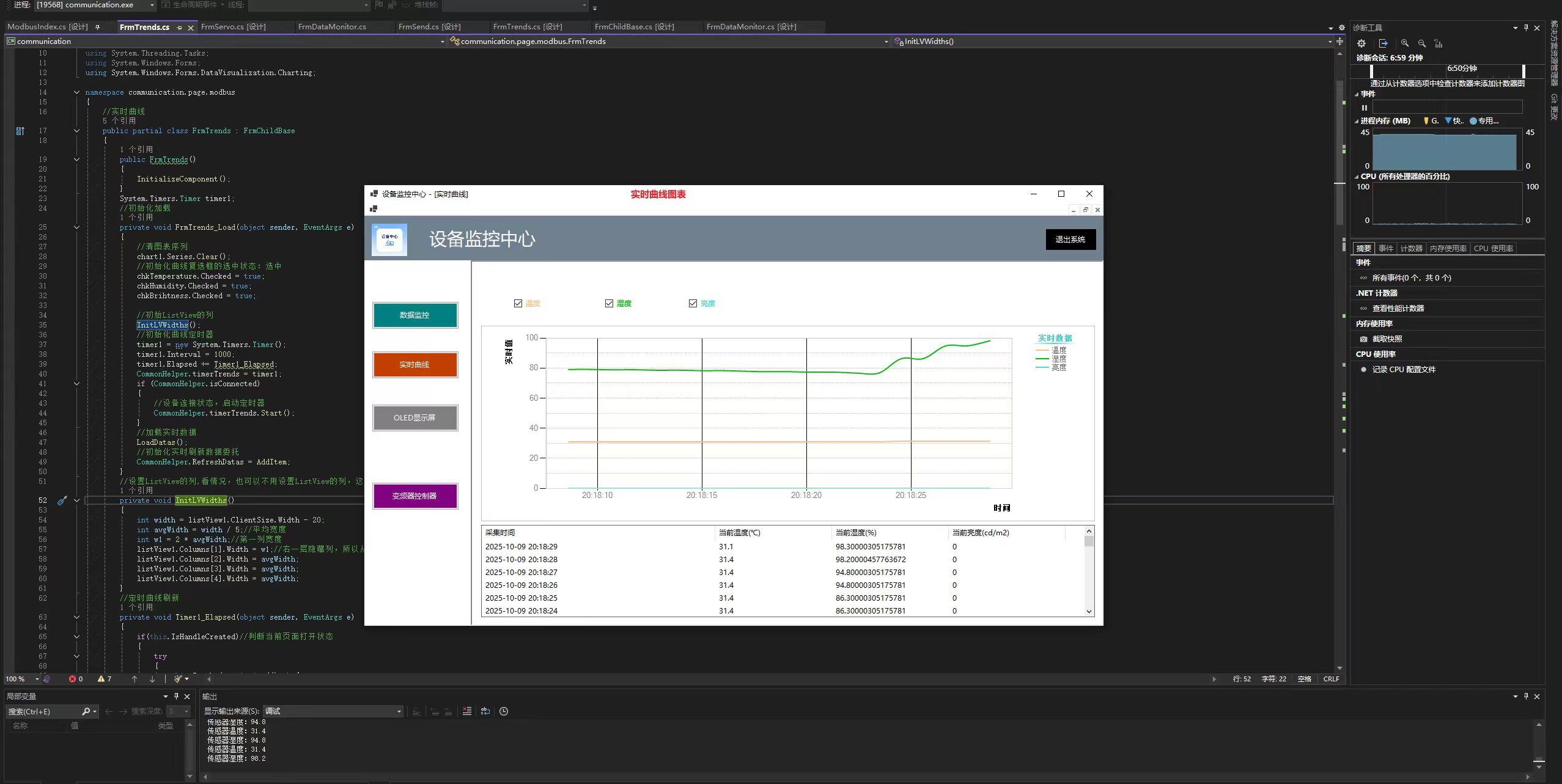
Task: Open diagnostic tools settings gear
Action: tap(1361, 43)
